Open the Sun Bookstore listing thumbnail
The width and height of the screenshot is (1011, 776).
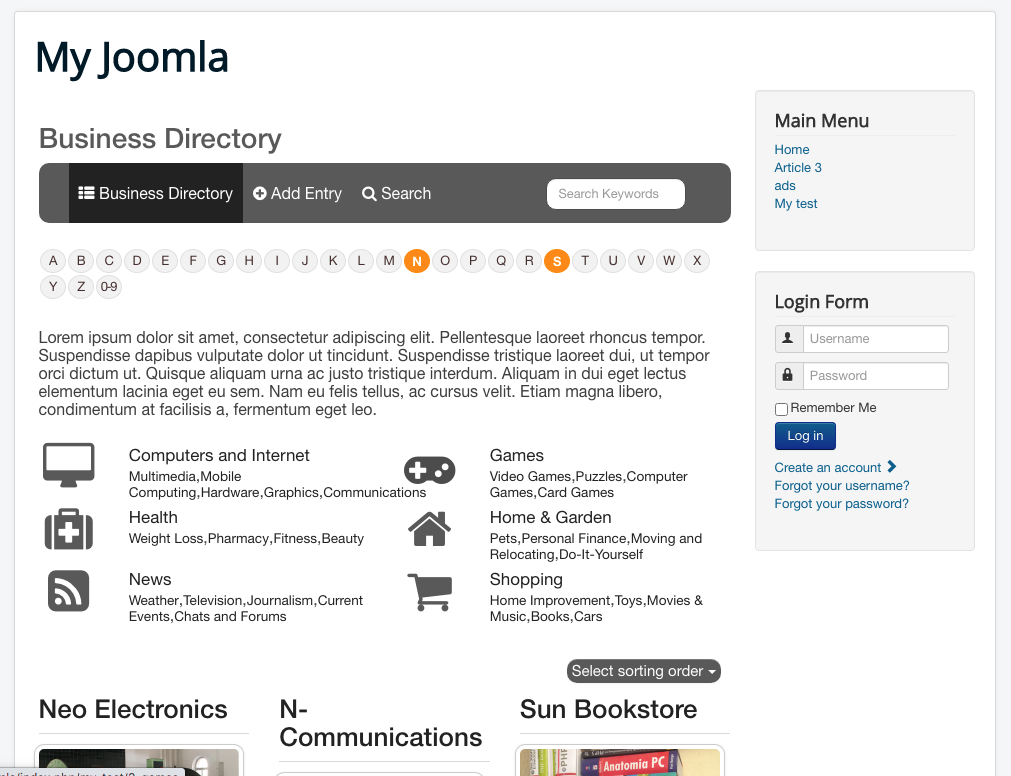pos(620,762)
